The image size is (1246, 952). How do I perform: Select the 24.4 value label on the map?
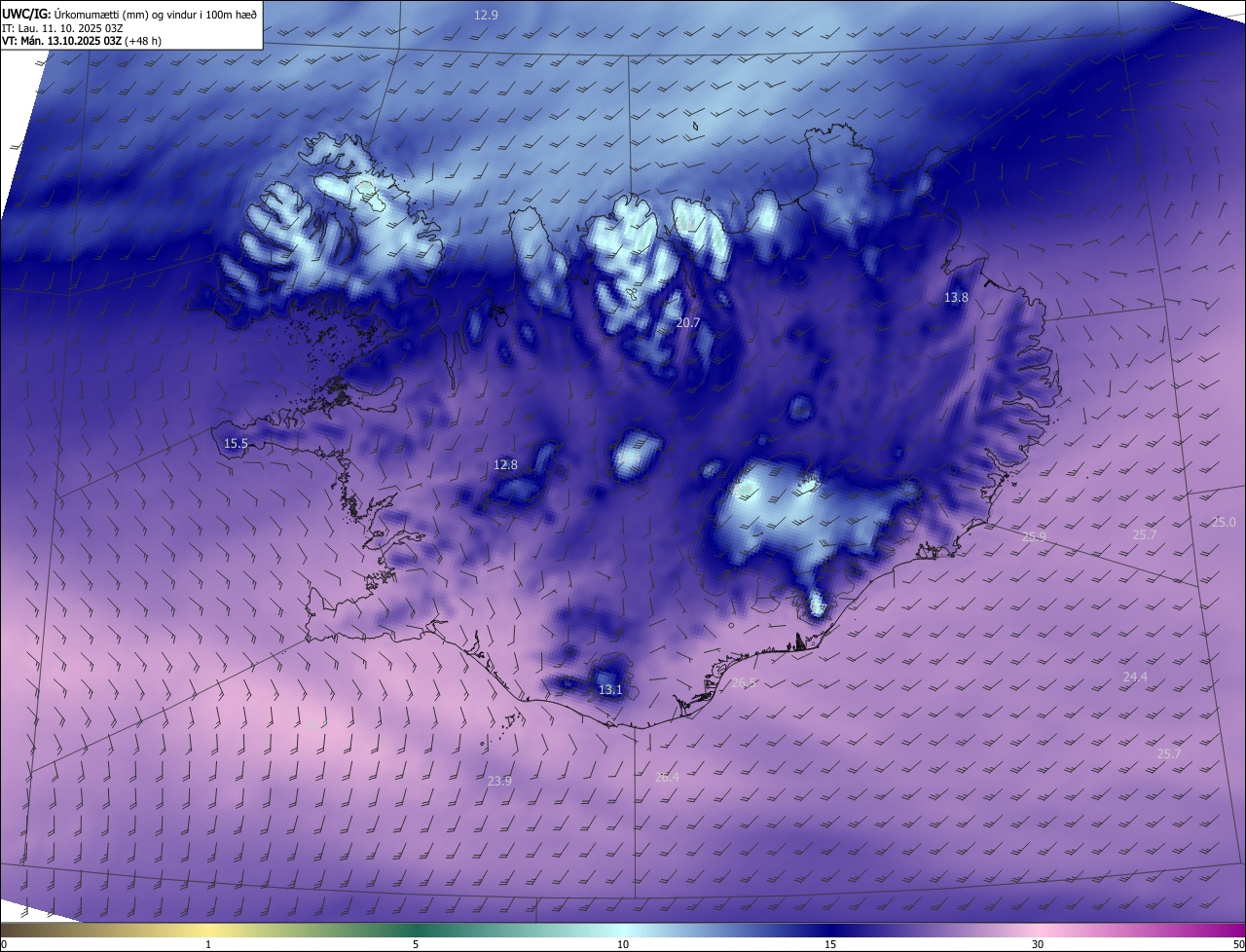[1135, 677]
